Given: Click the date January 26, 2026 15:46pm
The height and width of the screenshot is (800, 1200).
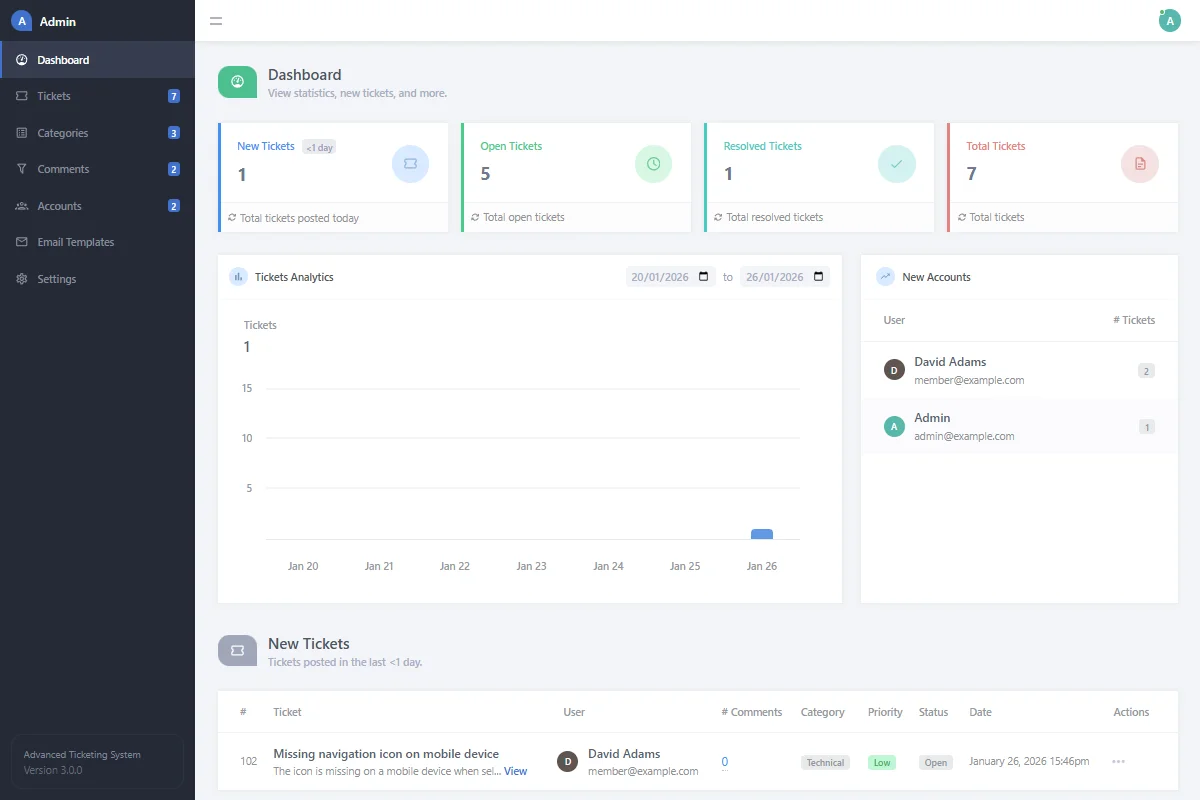Looking at the screenshot, I should point(1029,762).
